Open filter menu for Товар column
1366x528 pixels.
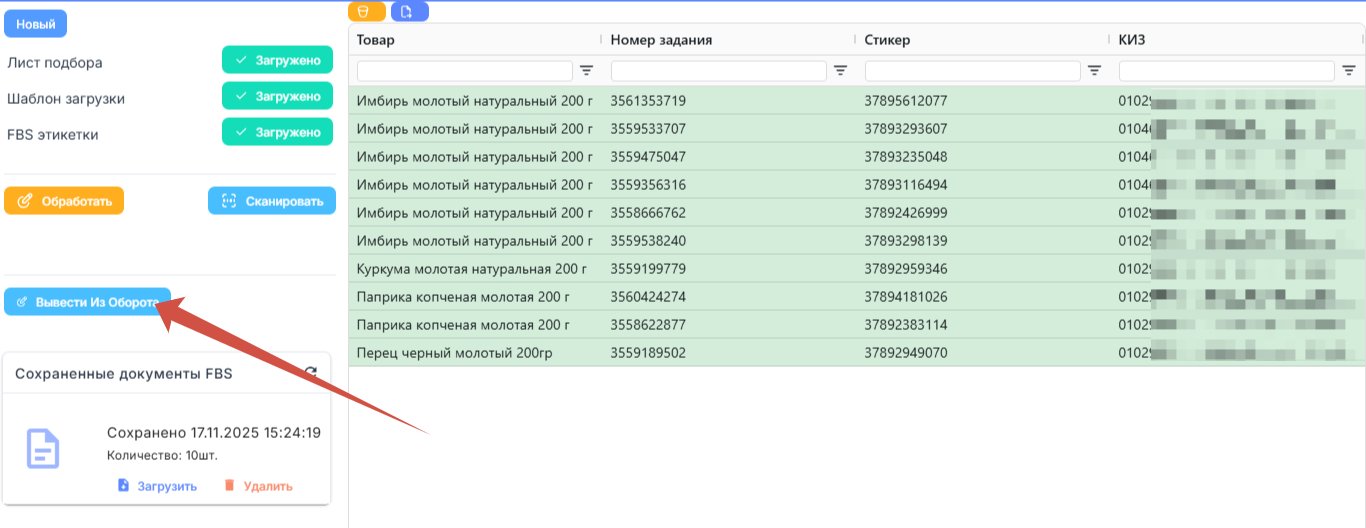click(587, 71)
